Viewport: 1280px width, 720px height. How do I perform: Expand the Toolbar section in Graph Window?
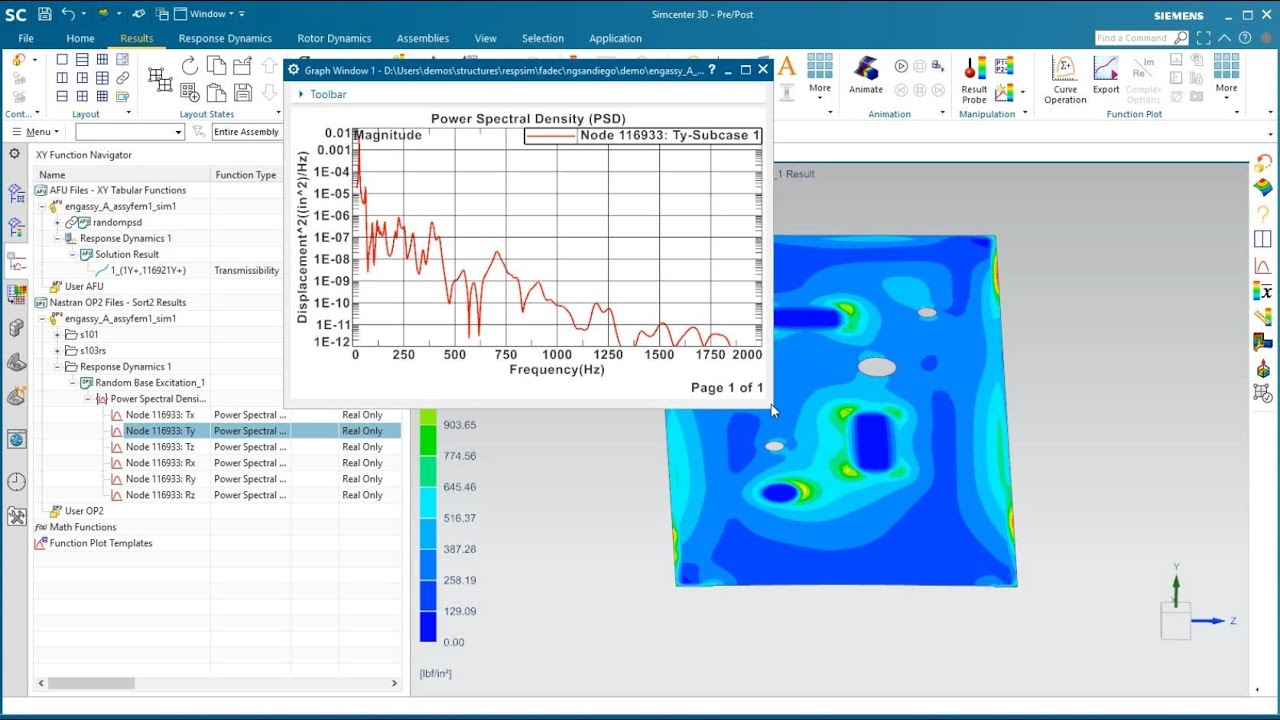(x=301, y=94)
